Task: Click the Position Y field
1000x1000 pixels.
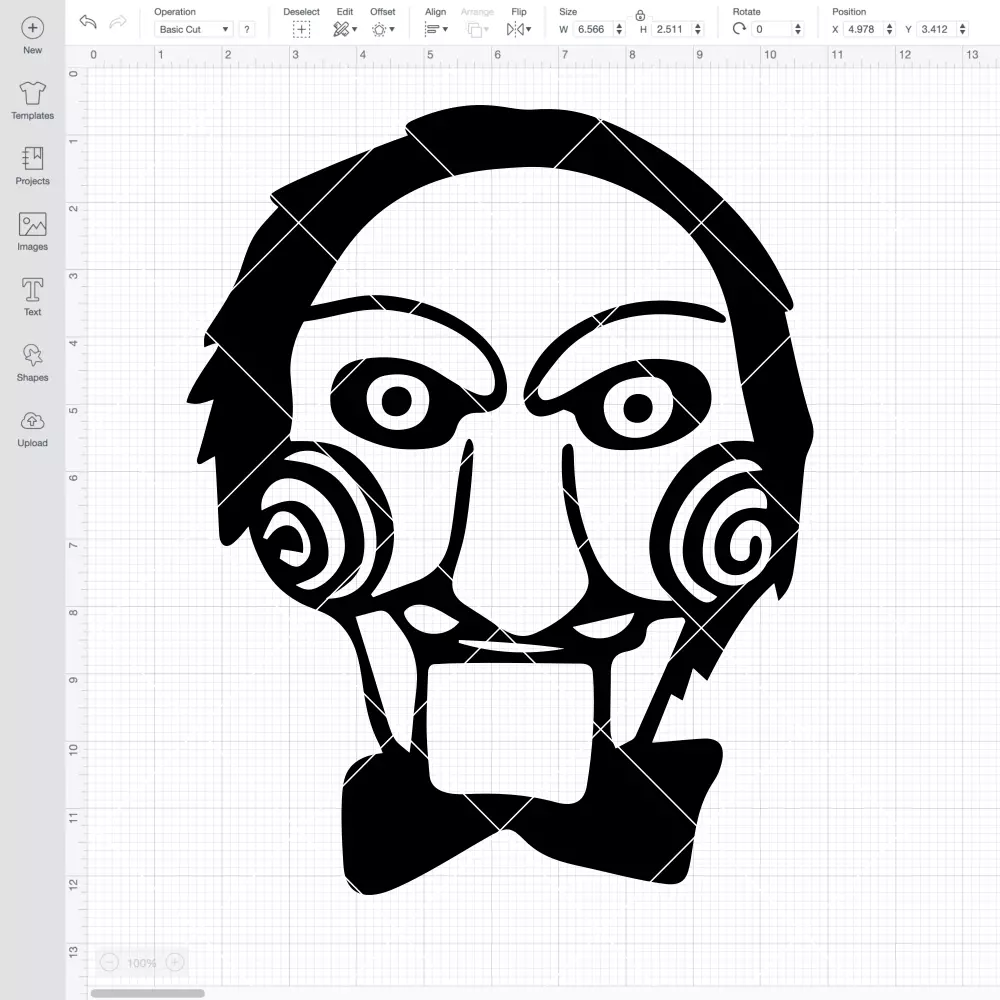Action: 937,29
